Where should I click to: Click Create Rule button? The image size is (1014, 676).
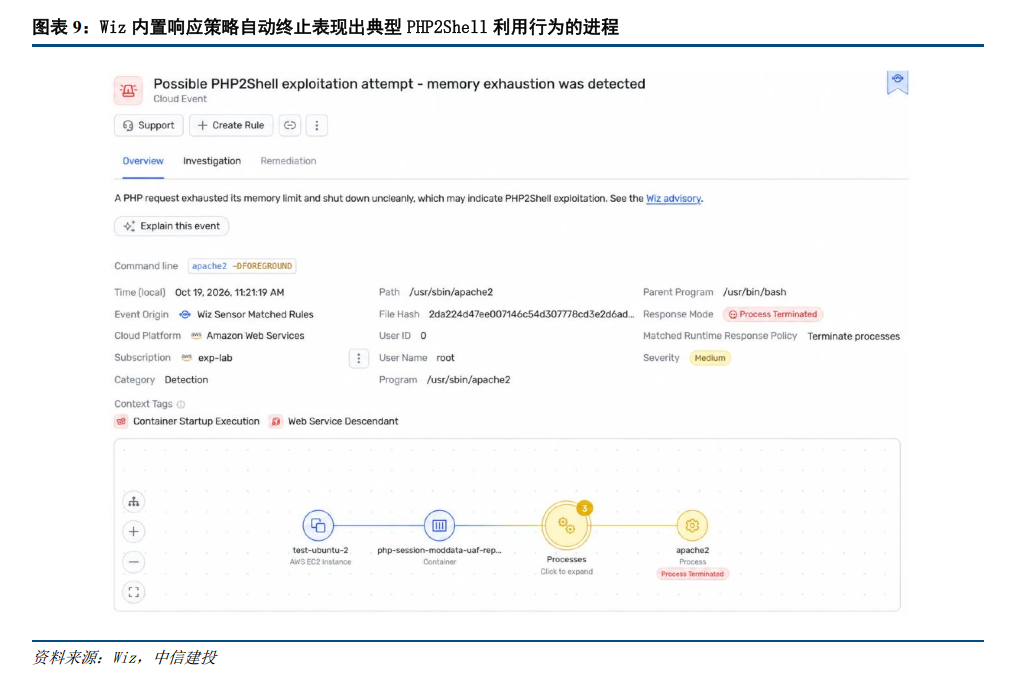tap(231, 125)
